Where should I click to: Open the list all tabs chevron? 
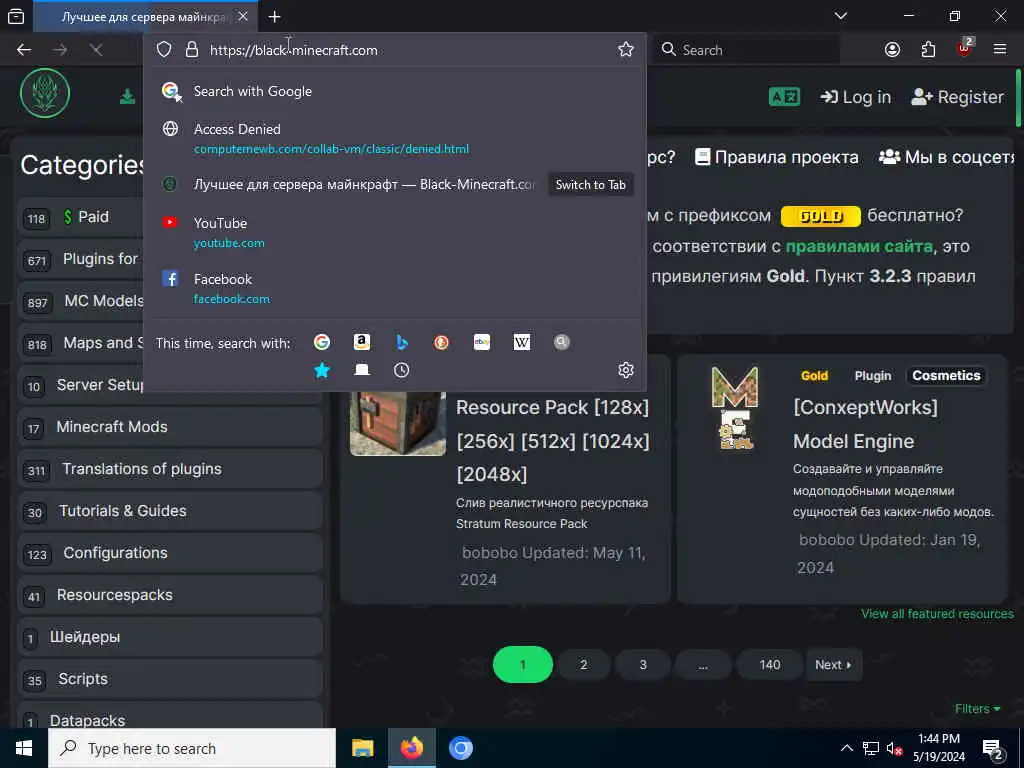tap(841, 16)
